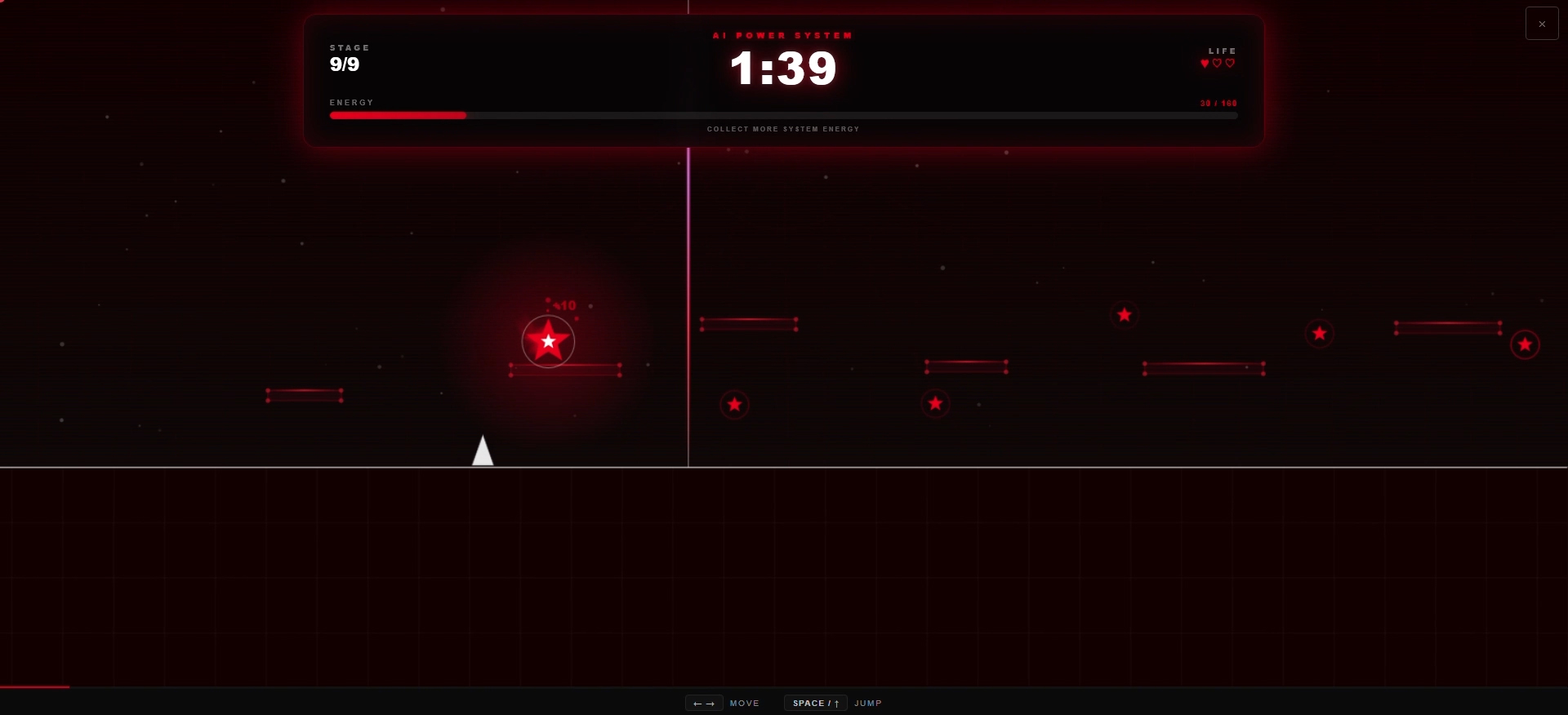The image size is (1568, 715).
Task: Collect the rightmost star near screen edge
Action: [x=1525, y=344]
